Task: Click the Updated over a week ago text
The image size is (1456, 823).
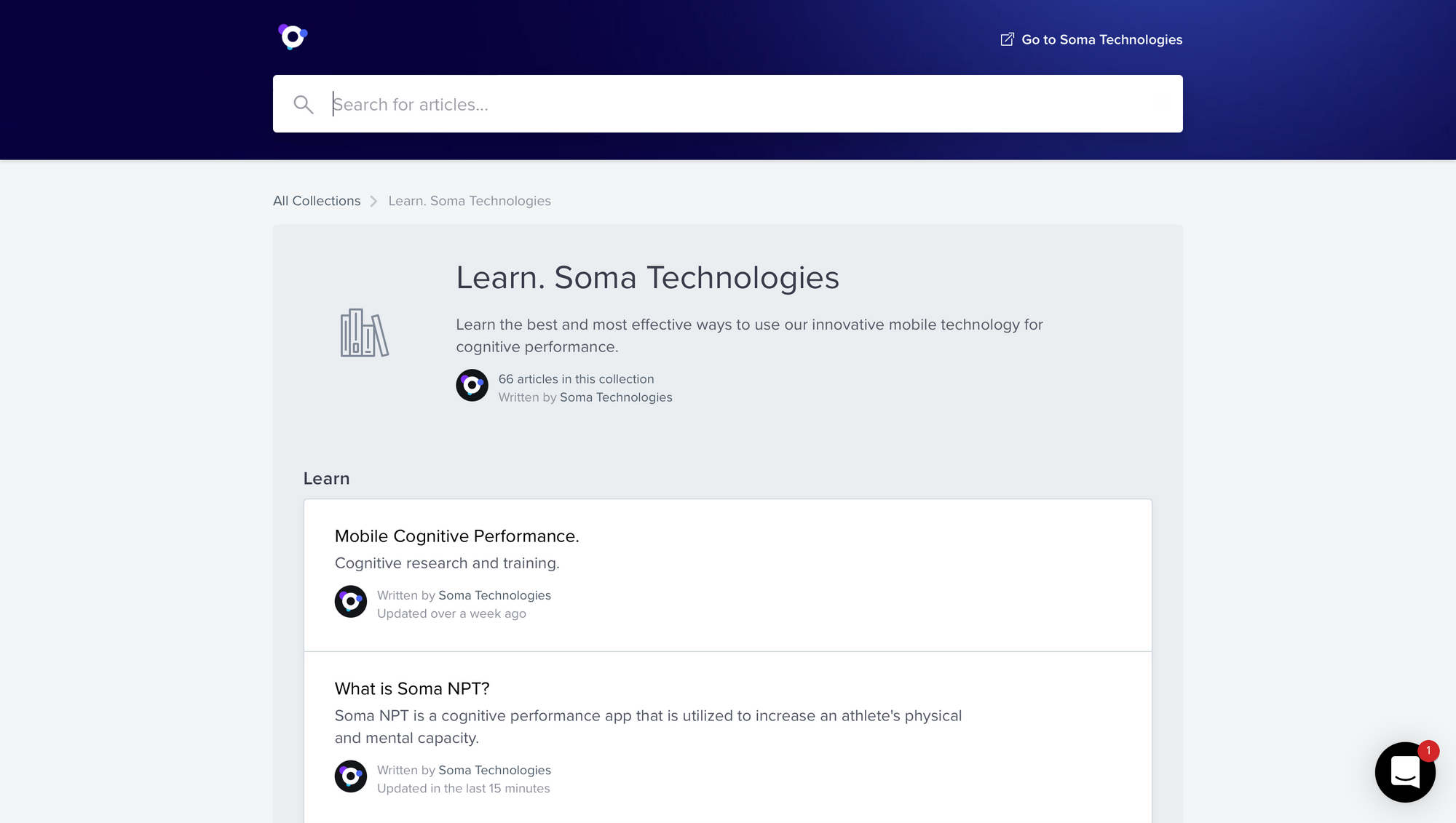Action: (451, 613)
